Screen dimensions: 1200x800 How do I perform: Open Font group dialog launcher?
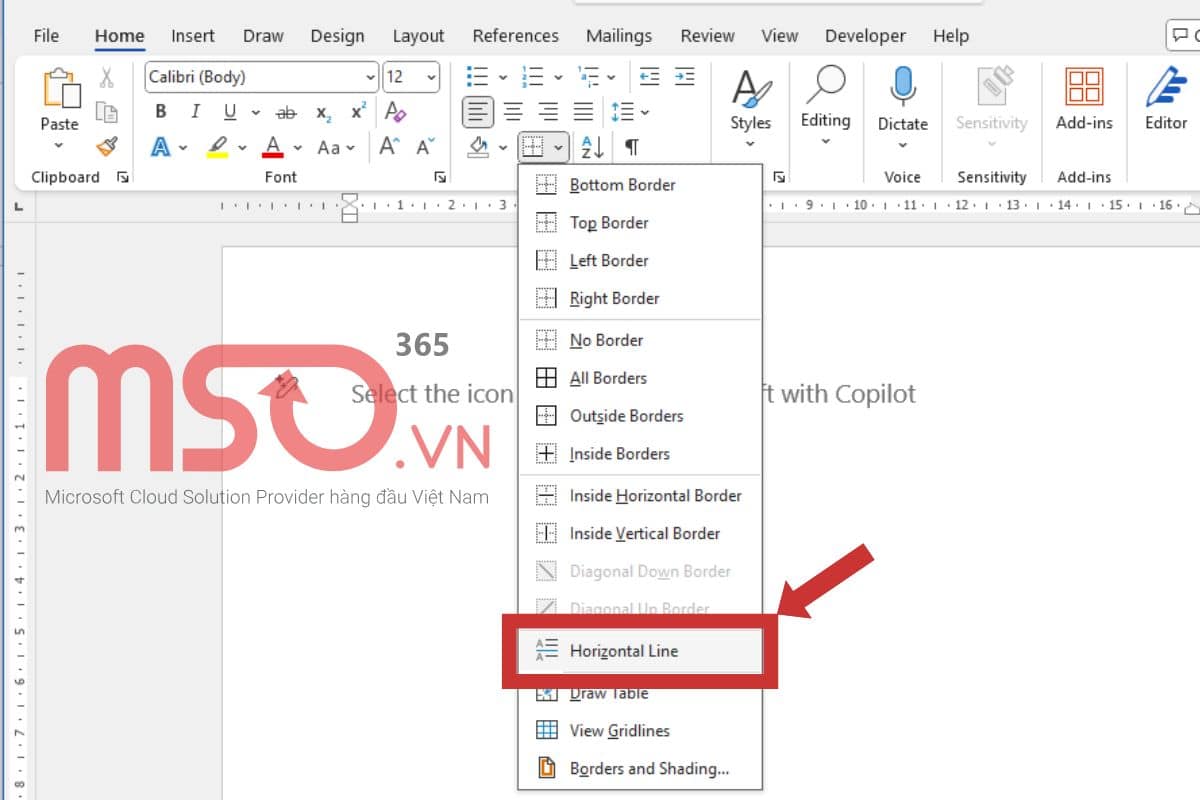(x=440, y=177)
